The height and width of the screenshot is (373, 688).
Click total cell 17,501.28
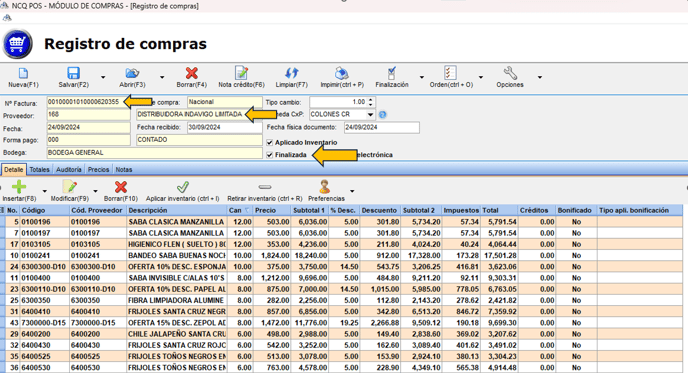[x=500, y=255]
